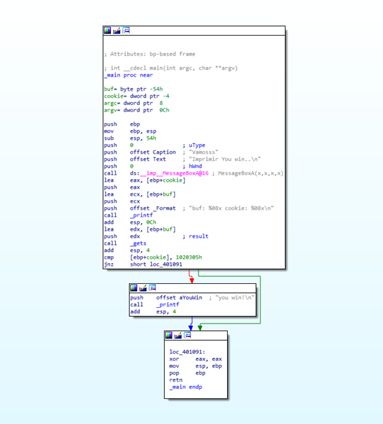Screen dimensions: 383x424
Task: Click the edit pencil icon on main block
Action: 117,30
